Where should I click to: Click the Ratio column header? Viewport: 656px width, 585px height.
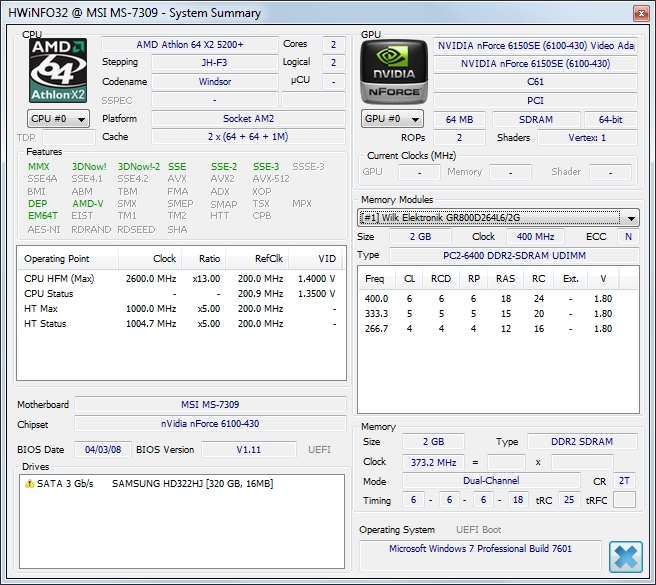[x=204, y=259]
